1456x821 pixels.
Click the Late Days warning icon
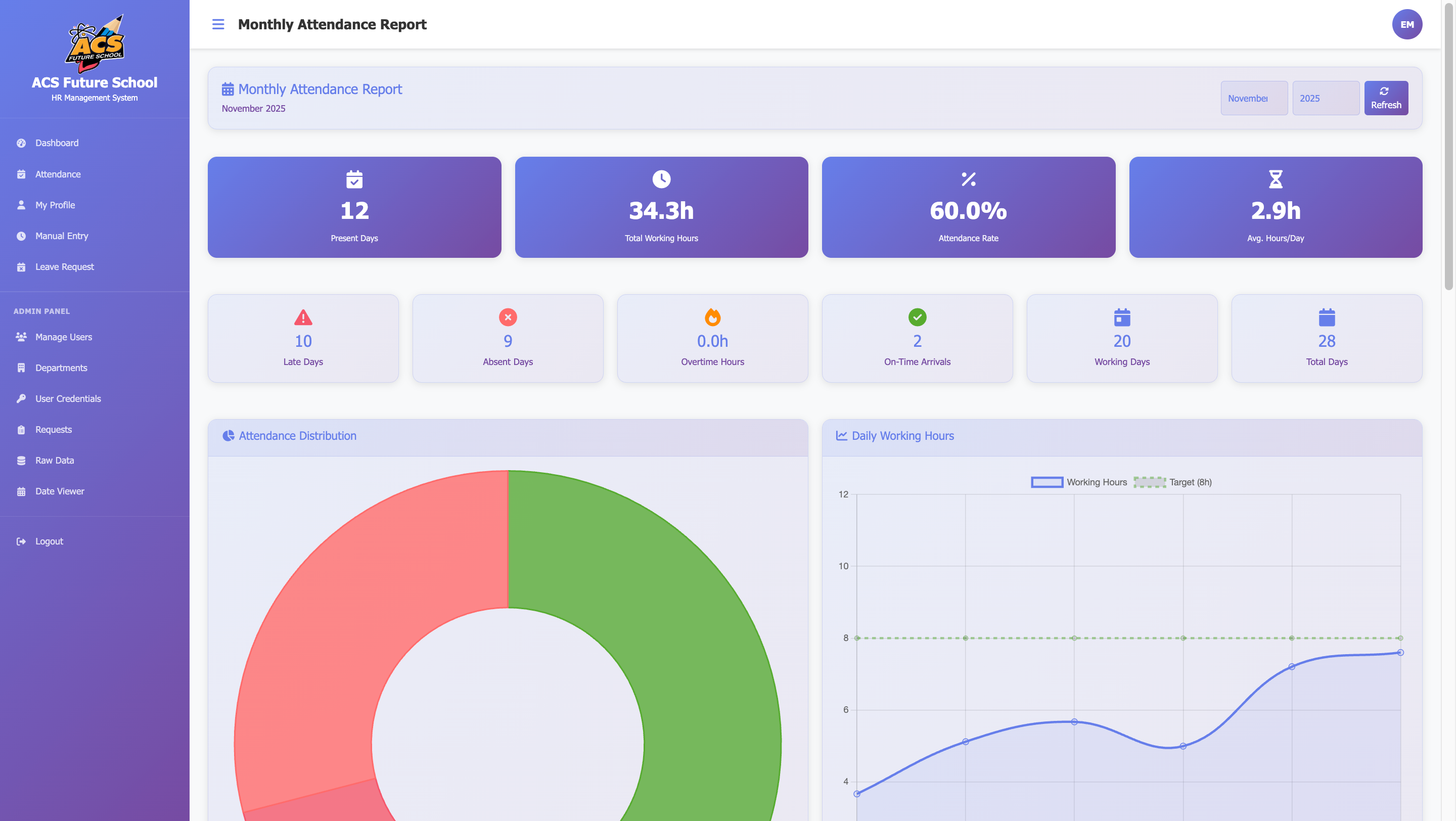pos(303,317)
